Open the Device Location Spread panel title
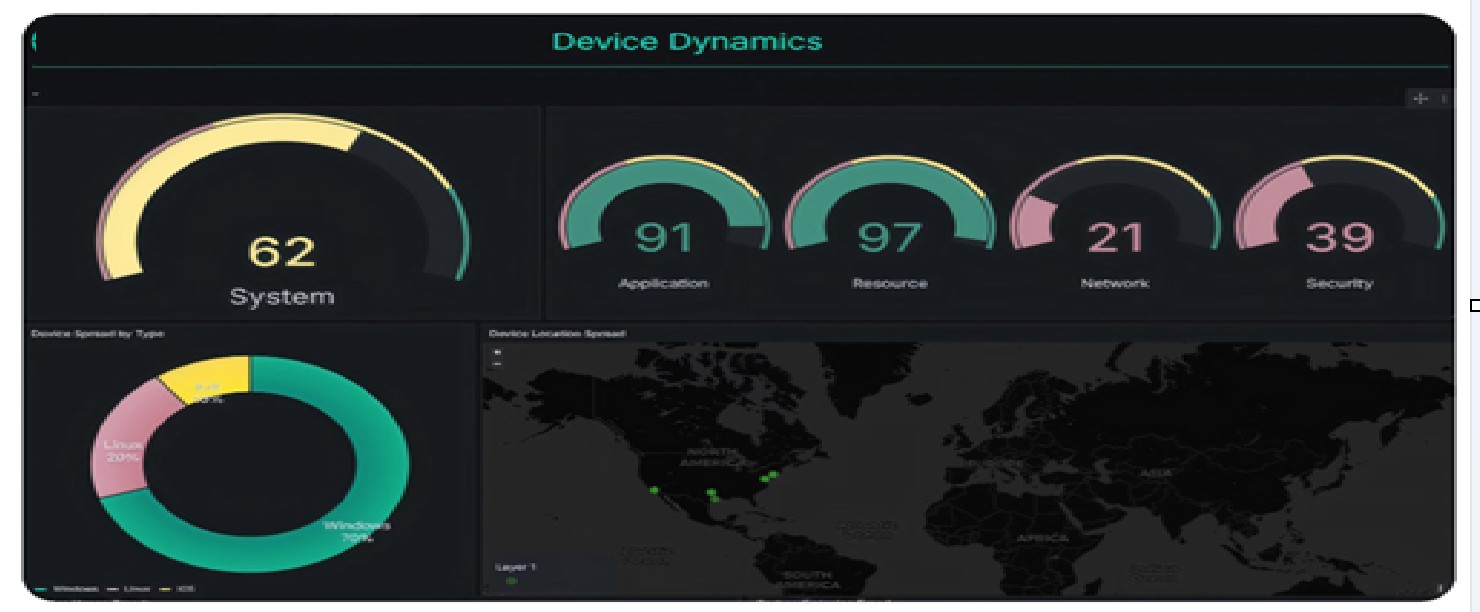1480x612 pixels. pyautogui.click(x=557, y=333)
